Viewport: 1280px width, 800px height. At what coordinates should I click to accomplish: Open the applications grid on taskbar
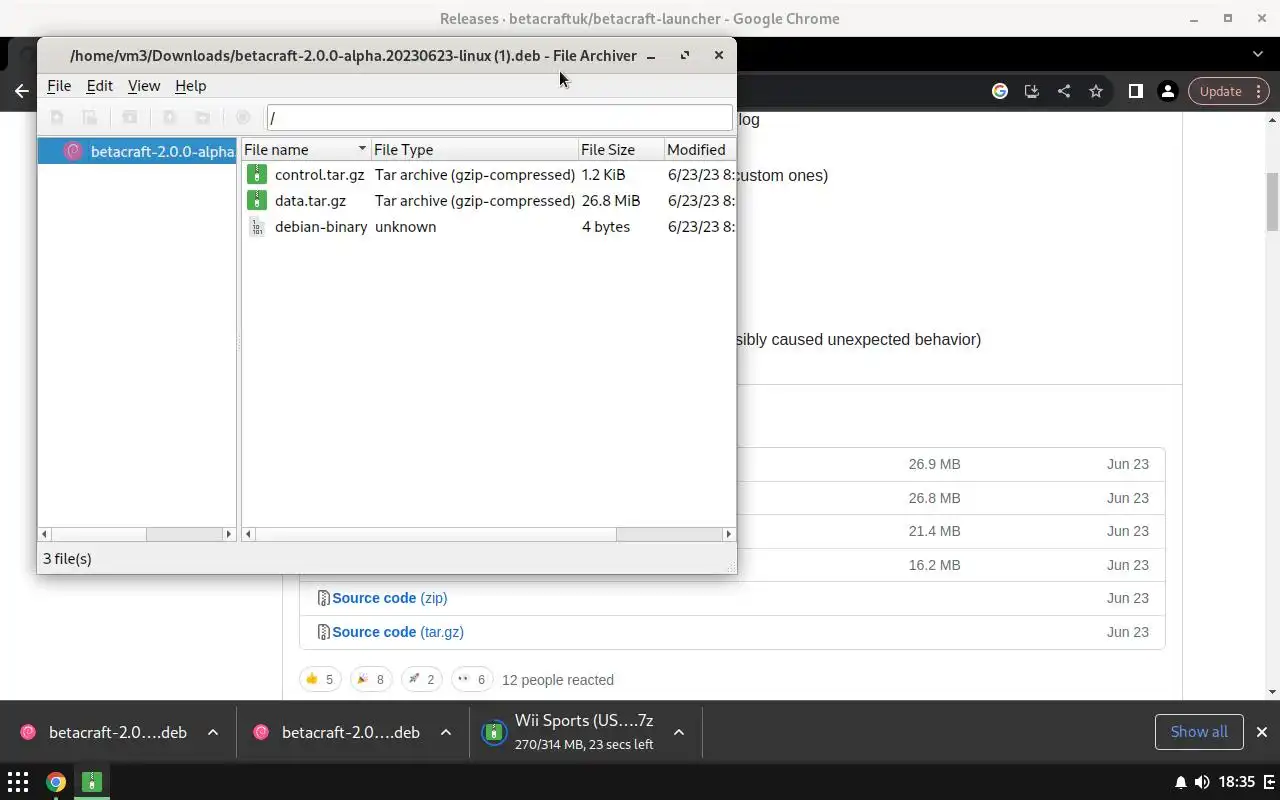click(18, 782)
